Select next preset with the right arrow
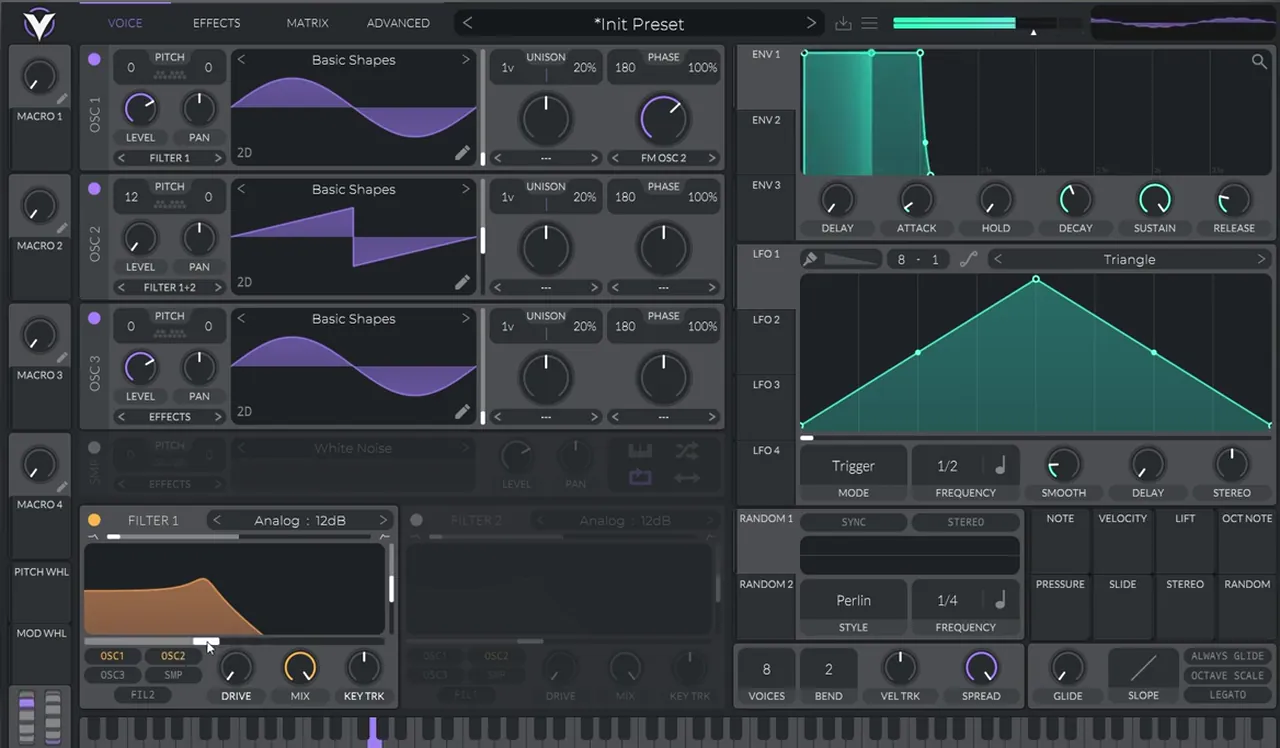 click(x=811, y=23)
